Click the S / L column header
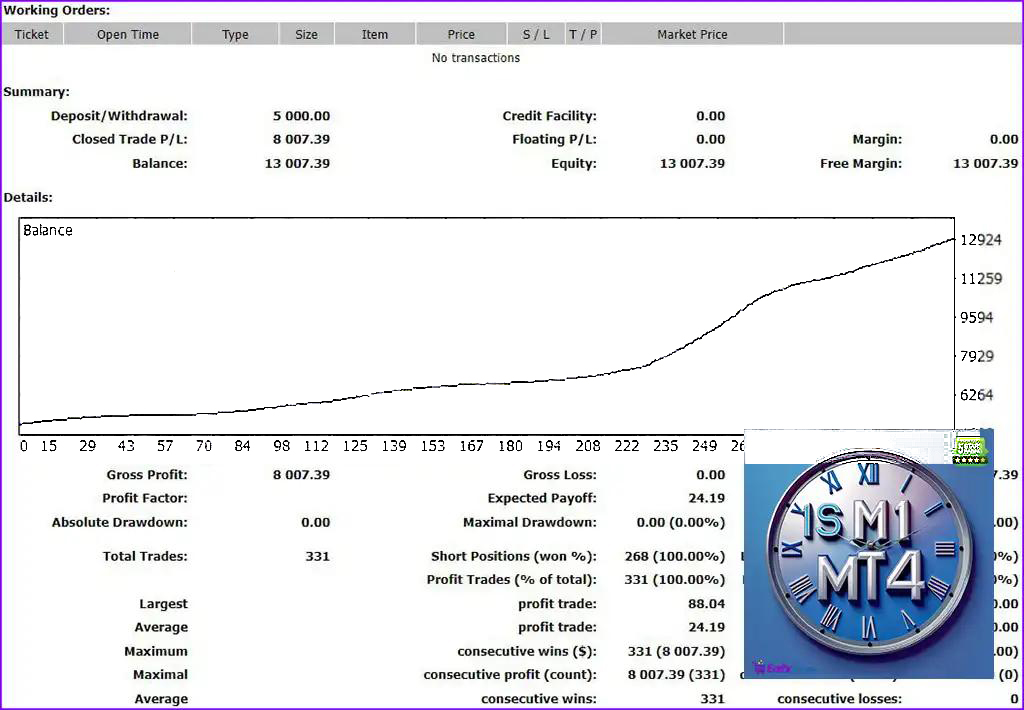The image size is (1024, 710). 536,34
